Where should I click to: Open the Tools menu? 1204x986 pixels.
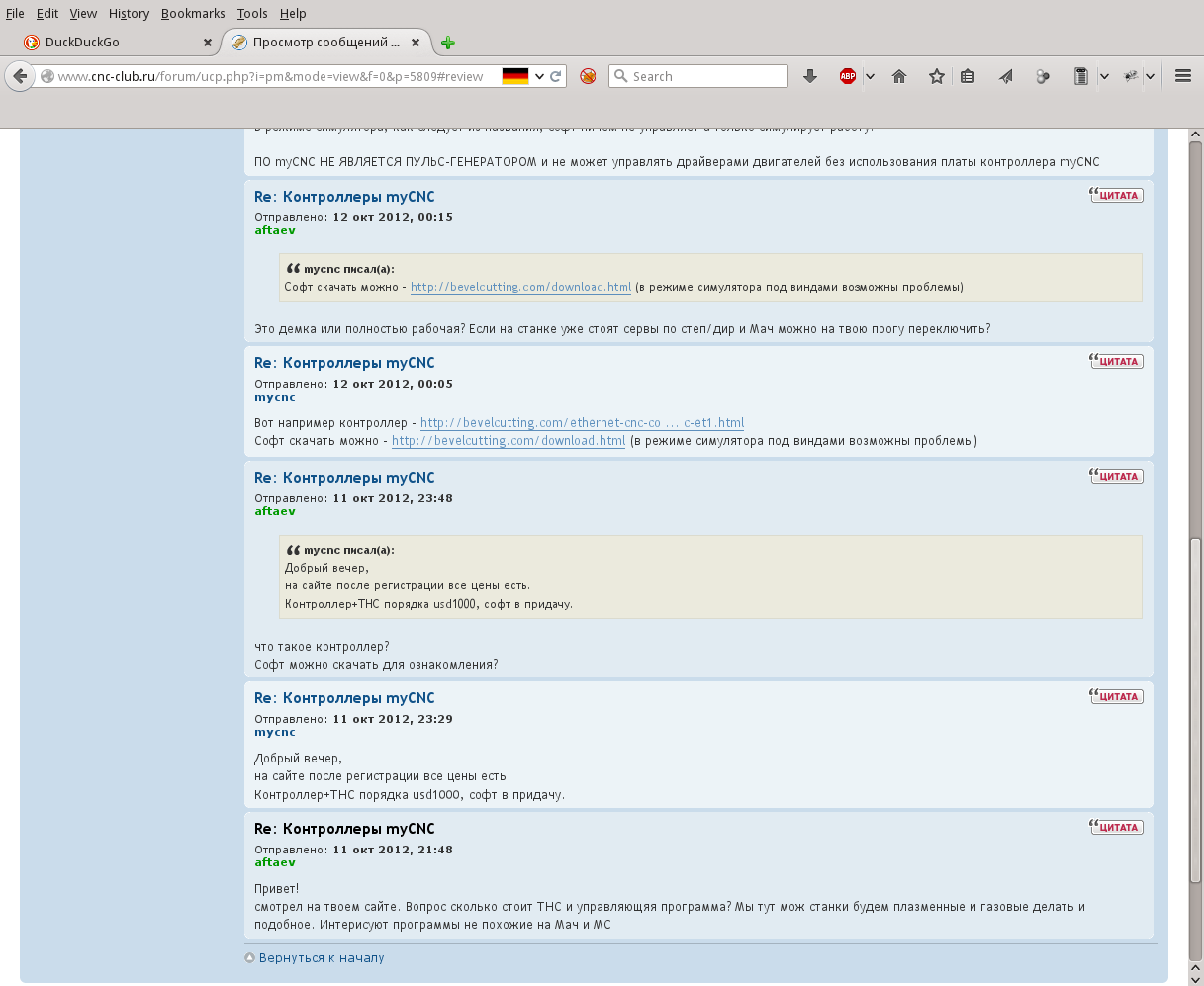coord(252,13)
